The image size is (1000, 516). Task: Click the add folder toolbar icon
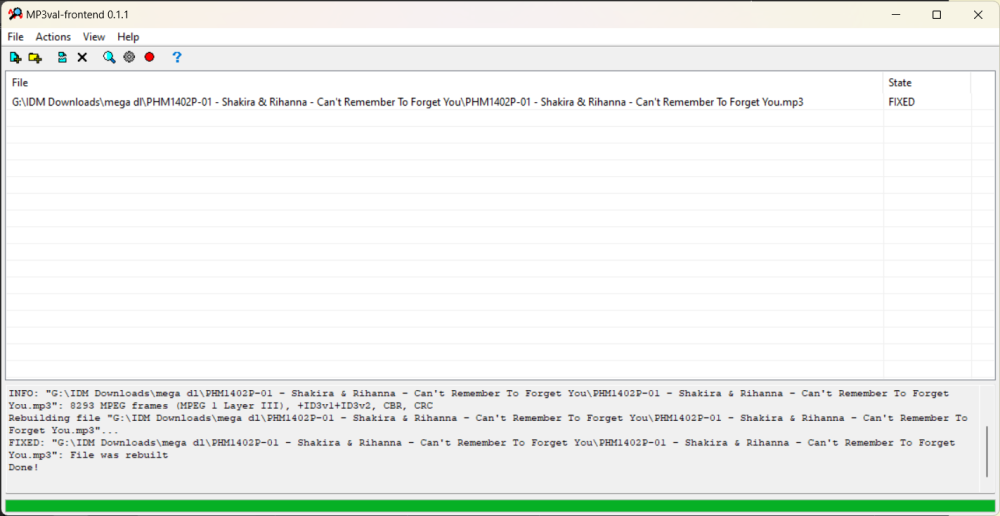35,58
